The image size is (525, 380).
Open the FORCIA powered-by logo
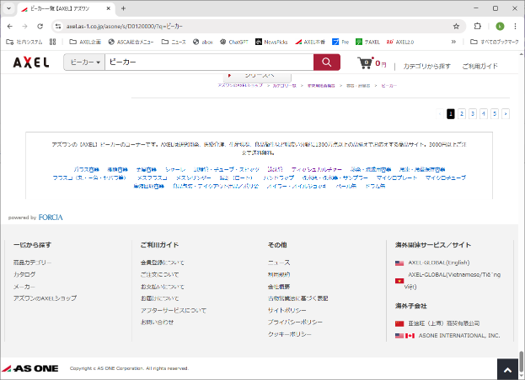click(x=51, y=217)
